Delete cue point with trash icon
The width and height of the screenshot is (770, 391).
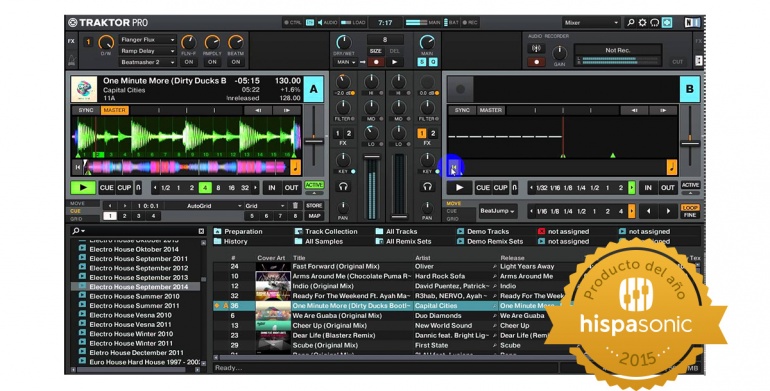pos(295,206)
